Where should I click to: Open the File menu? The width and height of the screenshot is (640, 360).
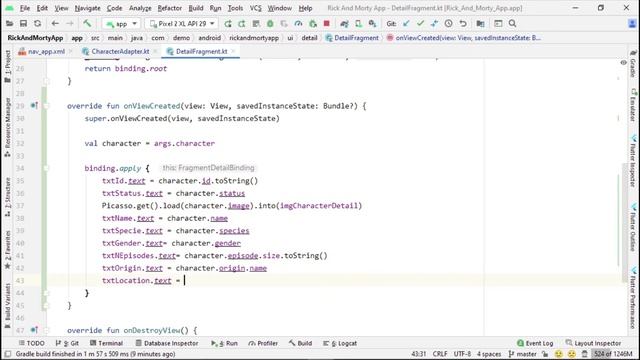pos(25,8)
